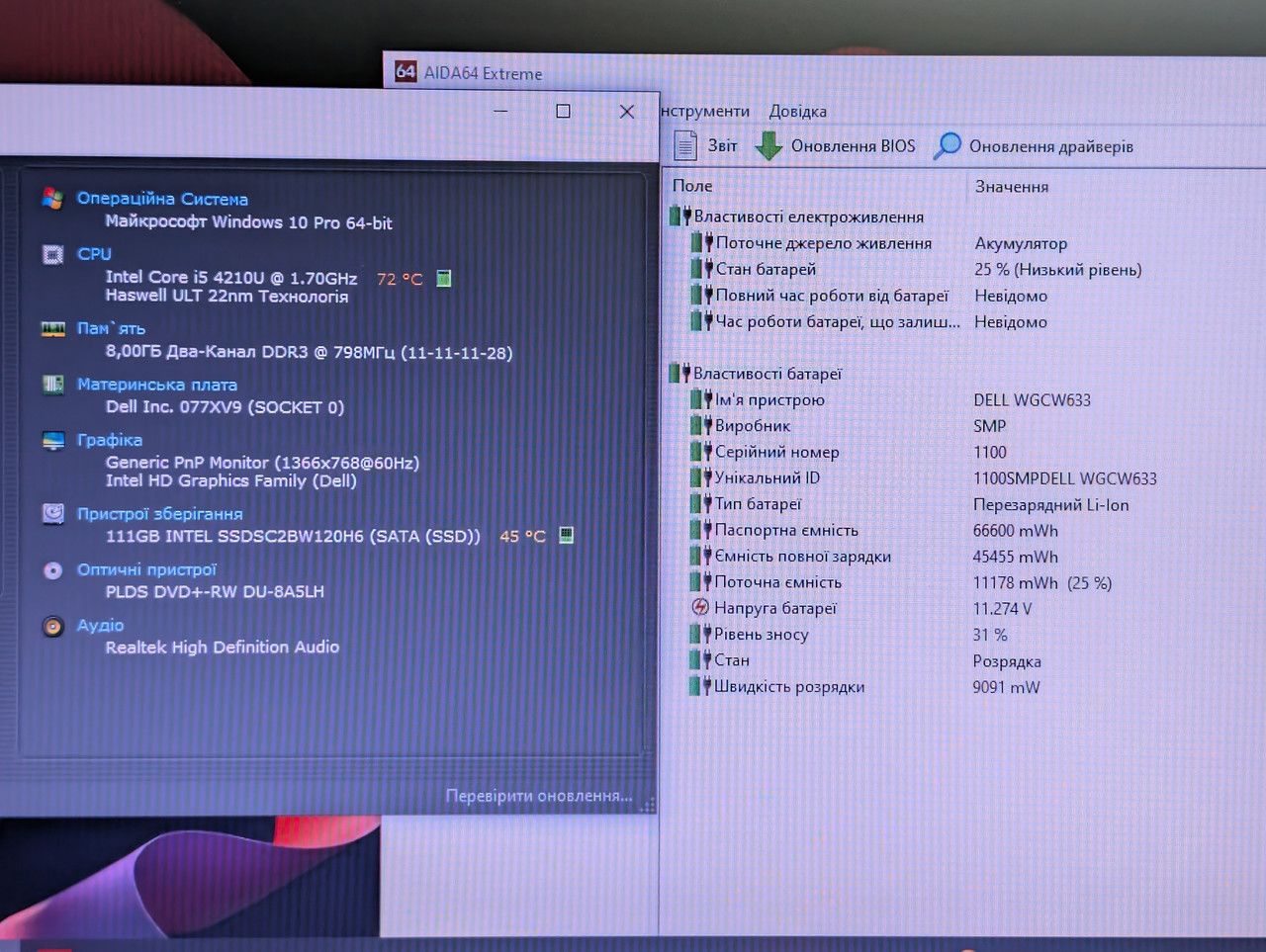Click the Перевірити оновлення link

click(539, 795)
